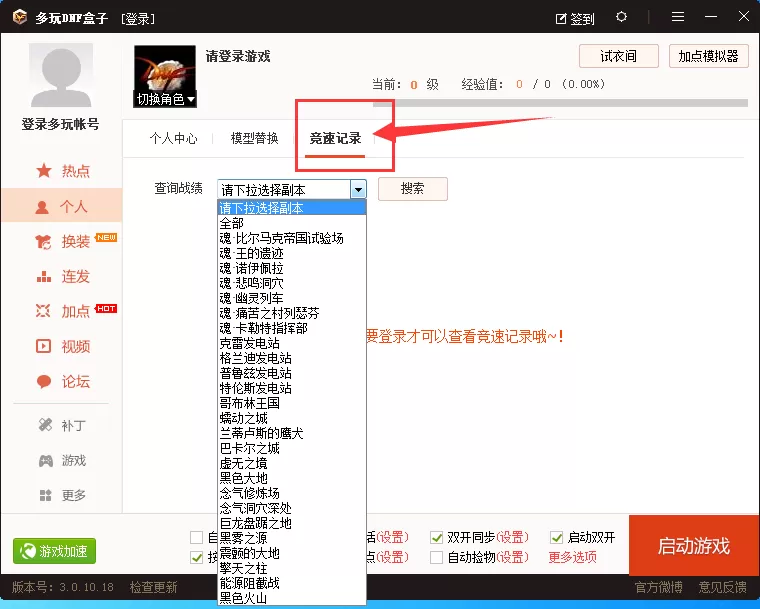The image size is (760, 609).
Task: Click the grid icon beside 更多
Action: point(45,495)
